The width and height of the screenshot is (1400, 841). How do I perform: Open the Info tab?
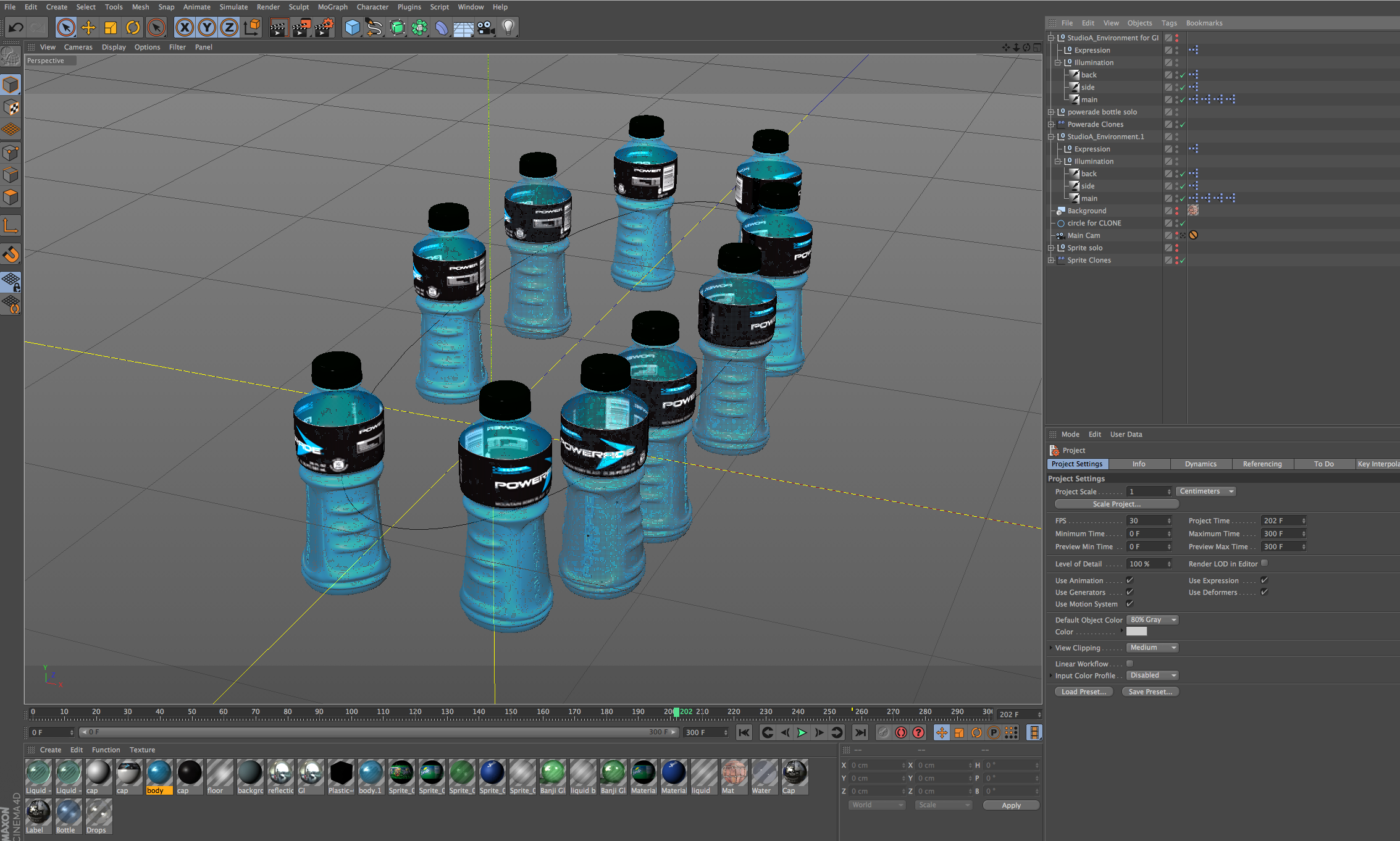click(x=1139, y=464)
